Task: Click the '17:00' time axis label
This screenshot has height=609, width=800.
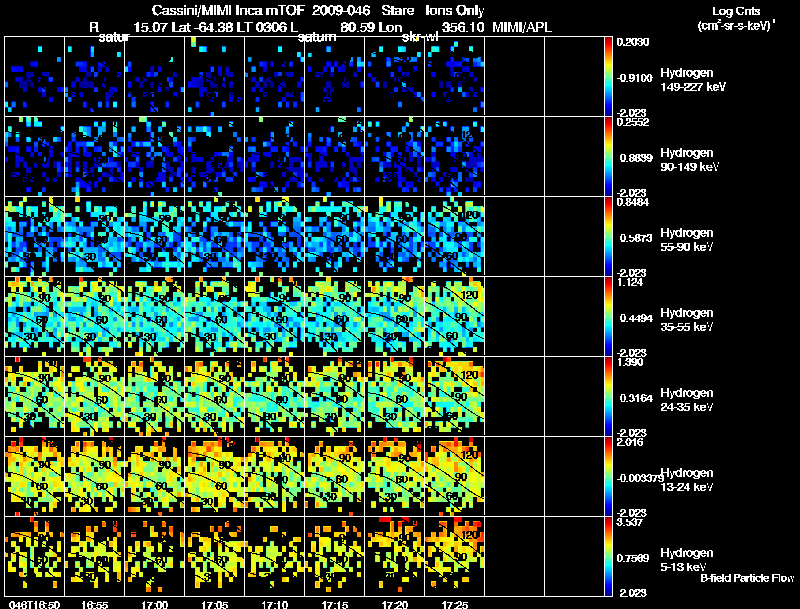Action: click(155, 604)
